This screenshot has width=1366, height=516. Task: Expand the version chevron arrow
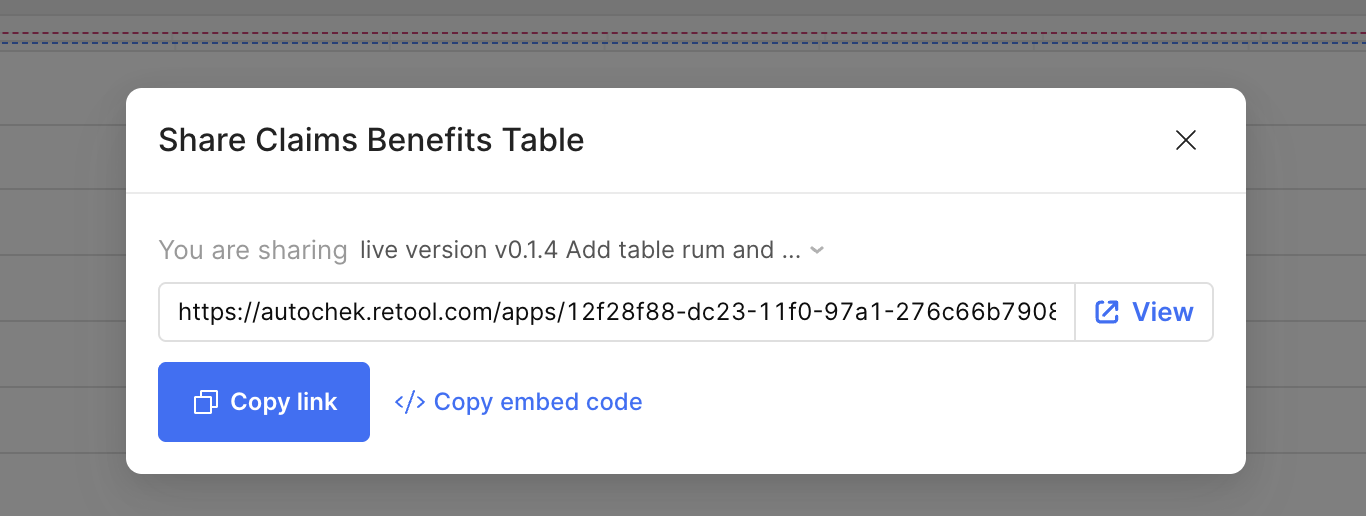817,250
